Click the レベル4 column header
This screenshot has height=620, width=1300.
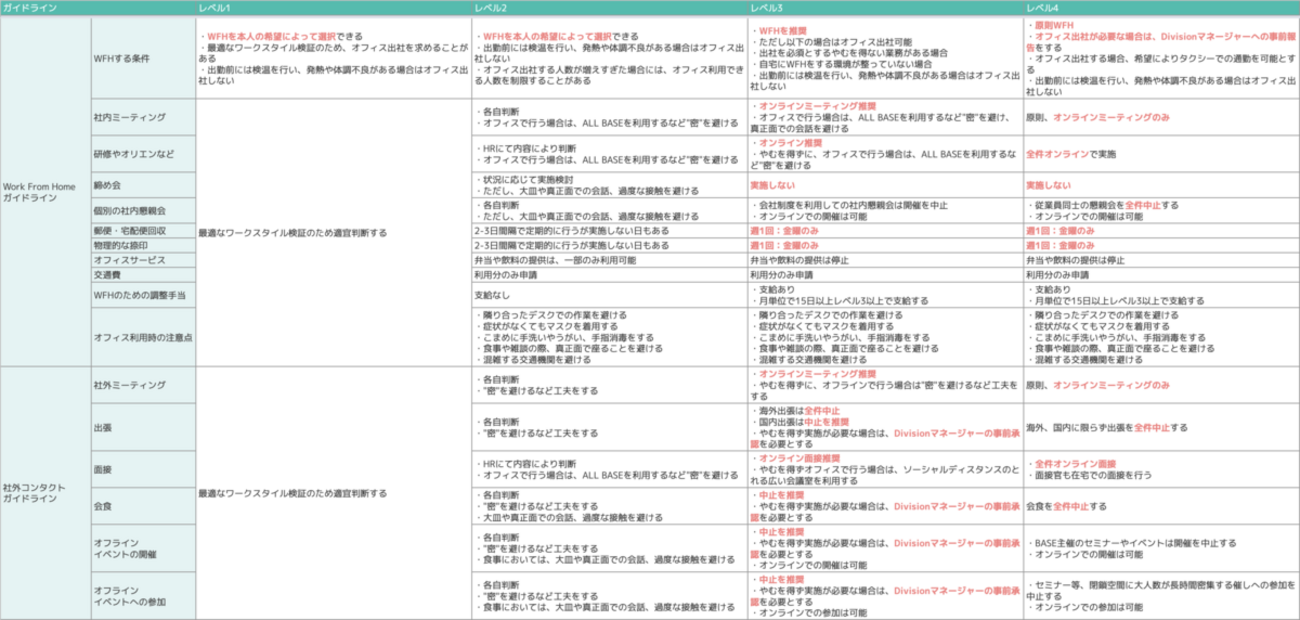tap(1161, 8)
